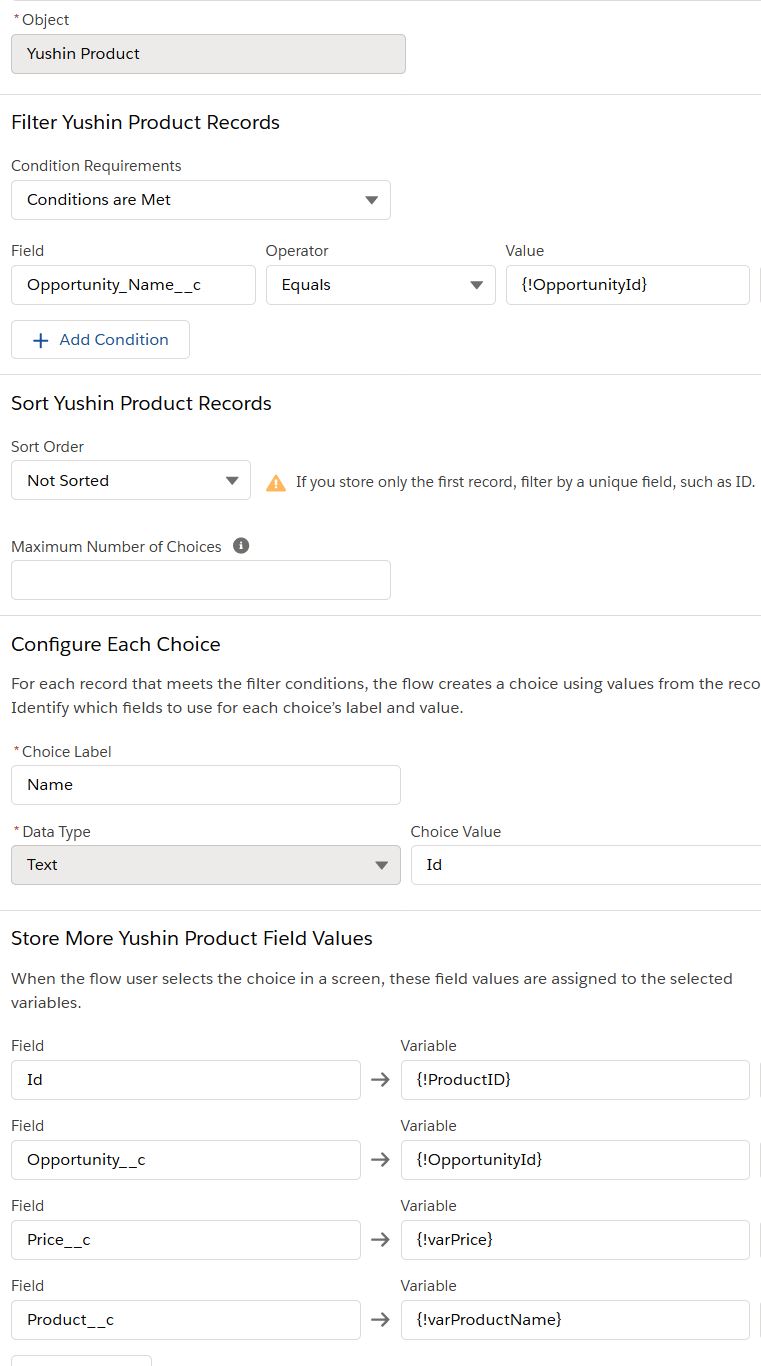Viewport: 761px width, 1366px height.
Task: Open the Condition Requirements dropdown
Action: coord(201,200)
